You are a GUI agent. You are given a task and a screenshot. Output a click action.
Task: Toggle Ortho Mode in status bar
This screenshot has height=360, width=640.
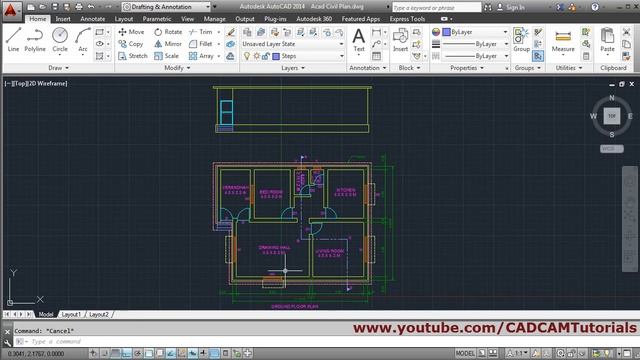tap(127, 353)
